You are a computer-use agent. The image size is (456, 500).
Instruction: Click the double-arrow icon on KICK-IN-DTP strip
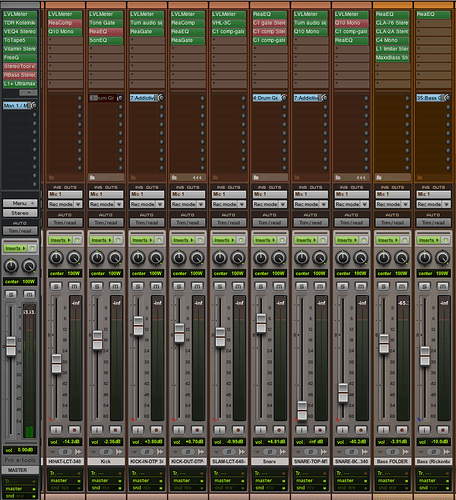point(160,452)
